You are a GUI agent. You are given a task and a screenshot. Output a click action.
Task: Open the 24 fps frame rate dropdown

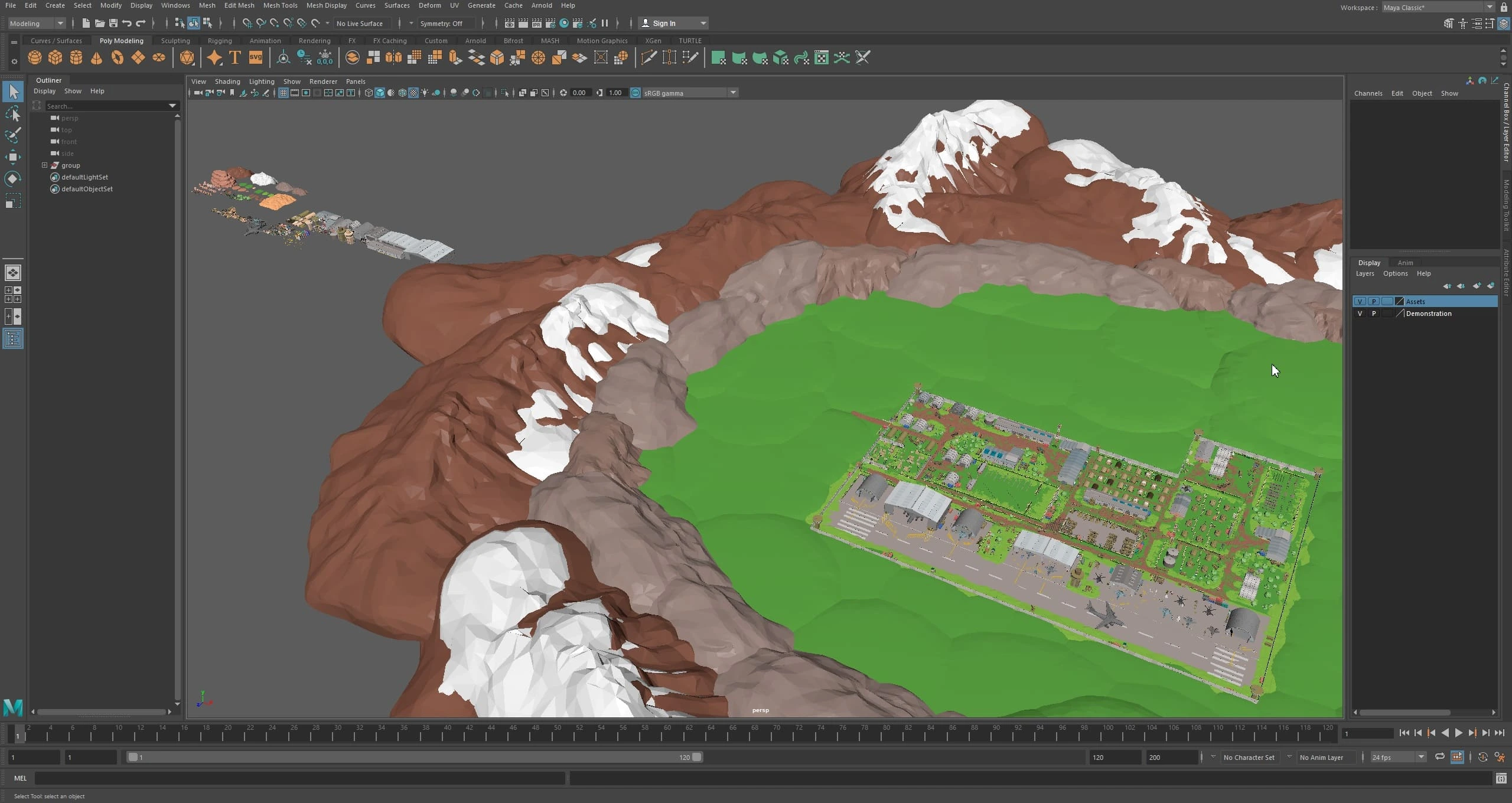(1421, 757)
